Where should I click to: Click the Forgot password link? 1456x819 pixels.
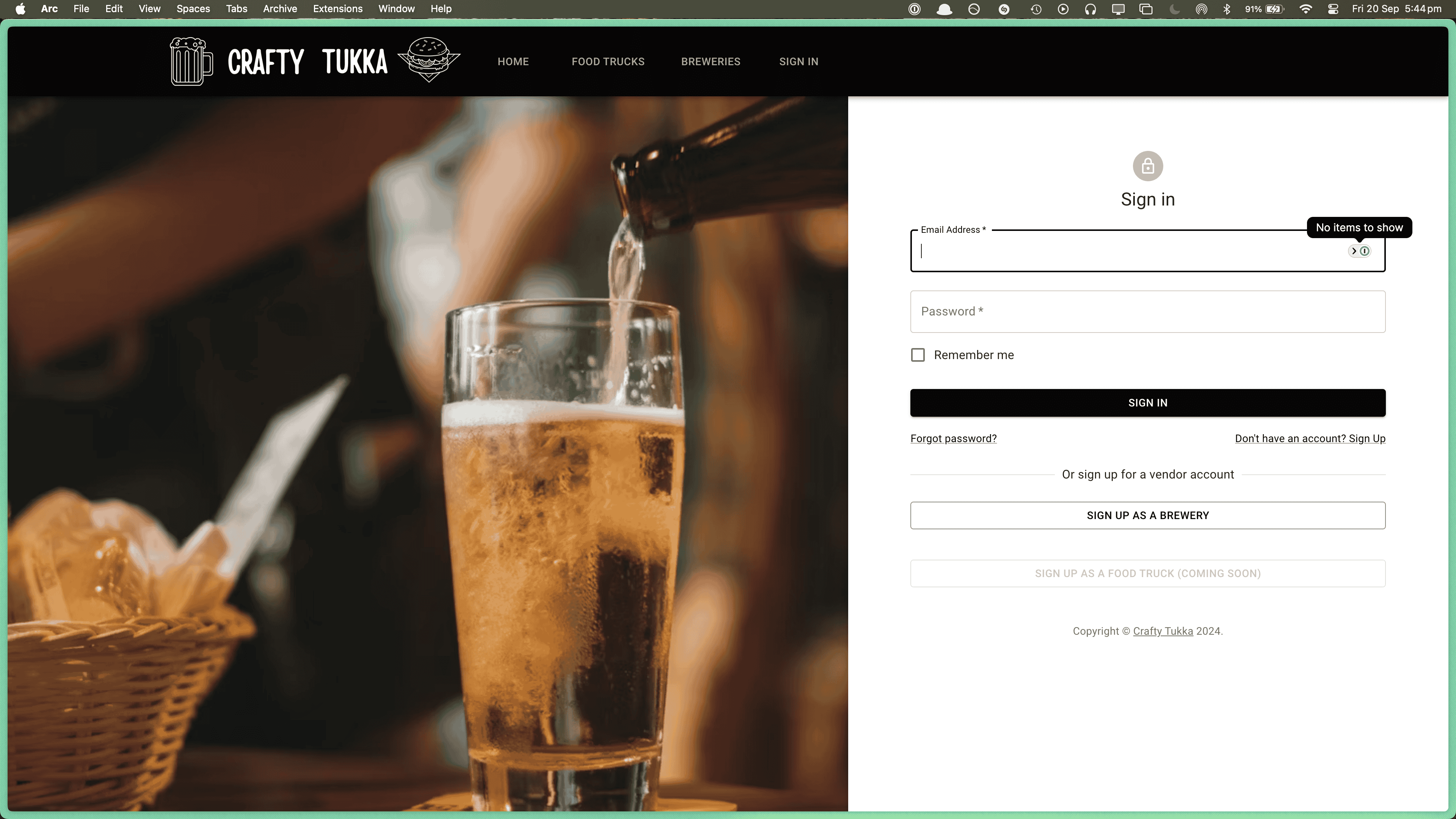[953, 438]
